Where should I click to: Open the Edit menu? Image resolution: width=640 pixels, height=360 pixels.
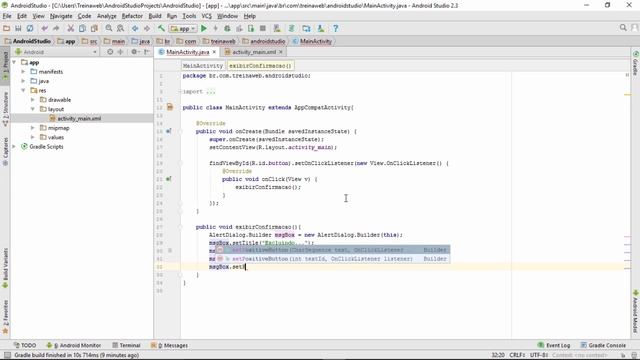pyautogui.click(x=22, y=16)
